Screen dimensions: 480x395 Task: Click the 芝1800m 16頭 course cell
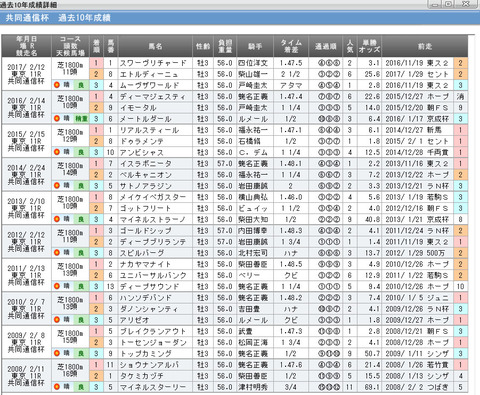(x=70, y=370)
